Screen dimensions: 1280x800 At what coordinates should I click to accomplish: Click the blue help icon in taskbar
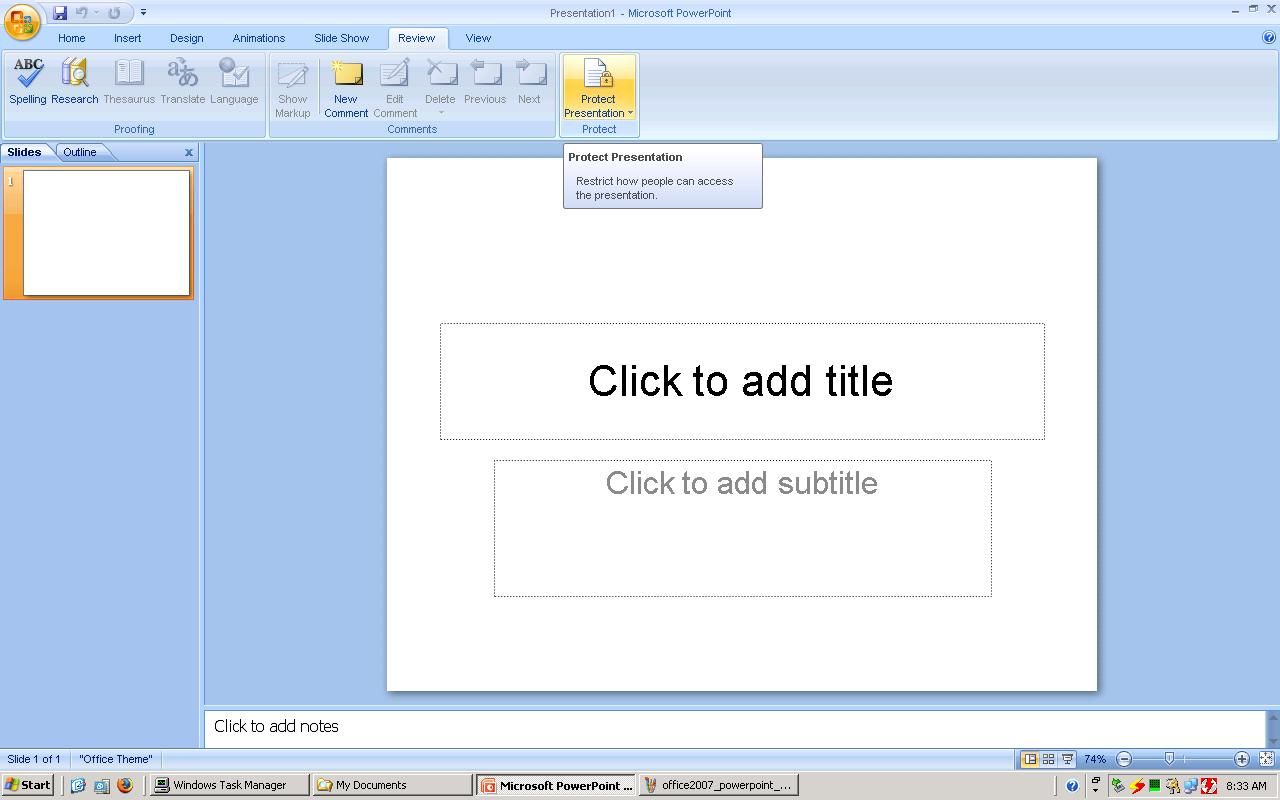1072,786
